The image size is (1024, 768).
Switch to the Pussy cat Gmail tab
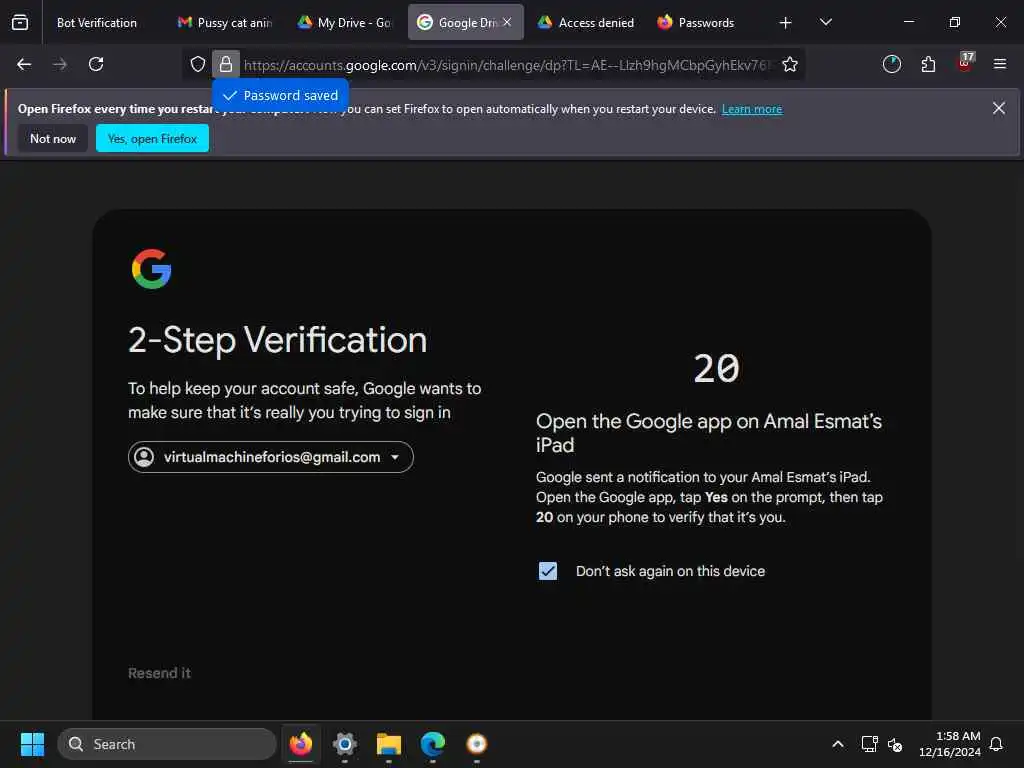[225, 22]
